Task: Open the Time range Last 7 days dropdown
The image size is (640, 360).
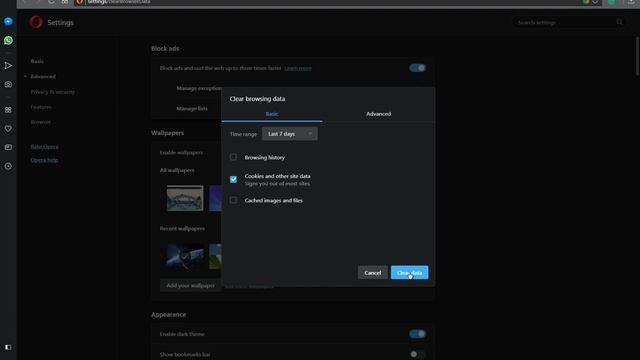Action: (x=289, y=134)
